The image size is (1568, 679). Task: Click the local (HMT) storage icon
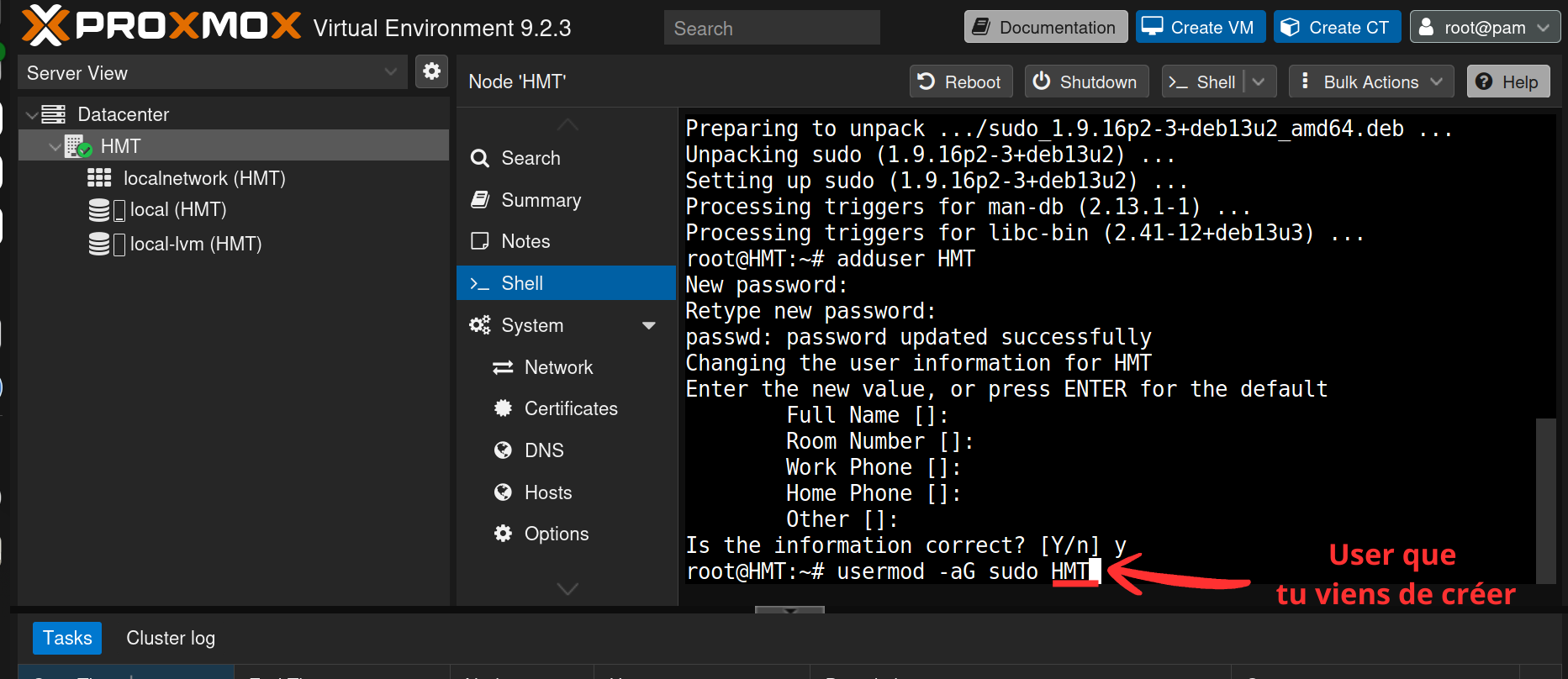[x=99, y=209]
